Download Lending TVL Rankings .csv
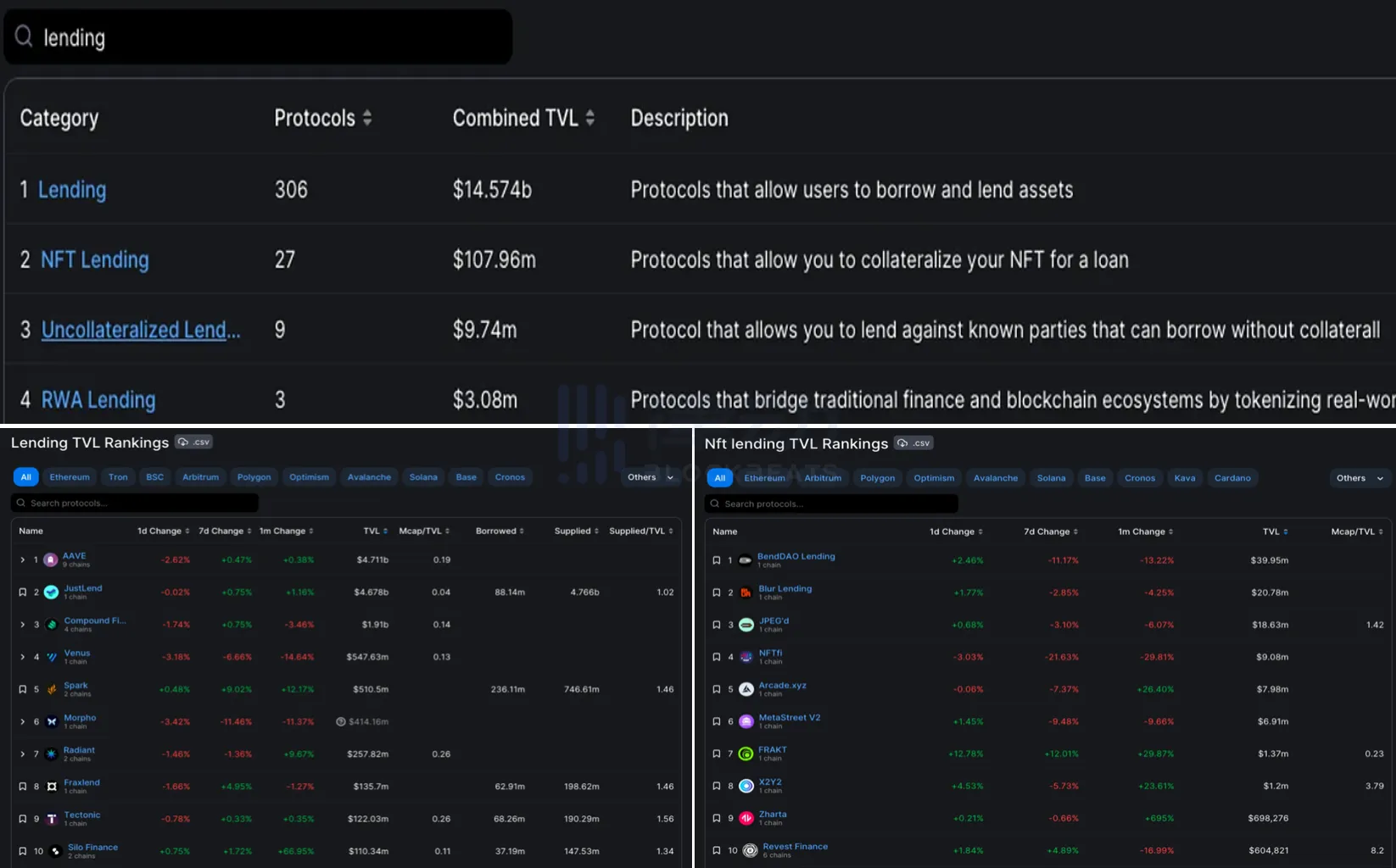1396x868 pixels. click(x=194, y=442)
